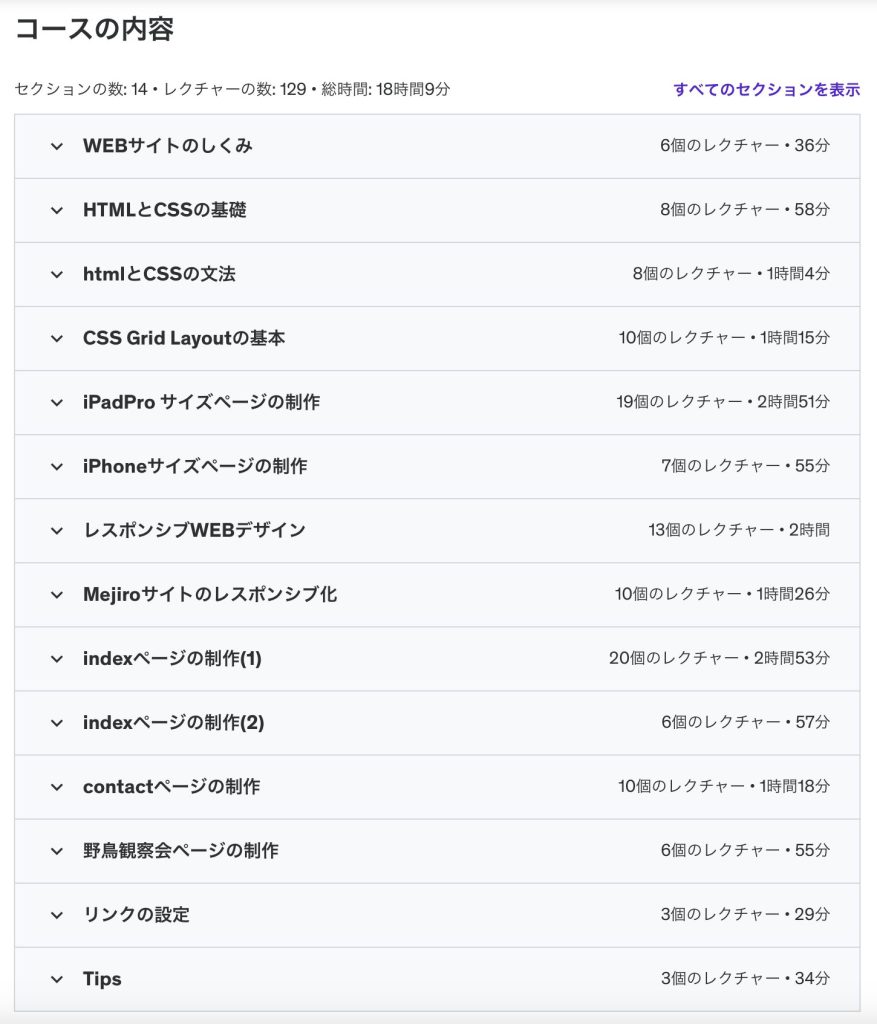Click the indexページの制作(1) section title
Image resolution: width=877 pixels, height=1024 pixels.
(x=172, y=659)
